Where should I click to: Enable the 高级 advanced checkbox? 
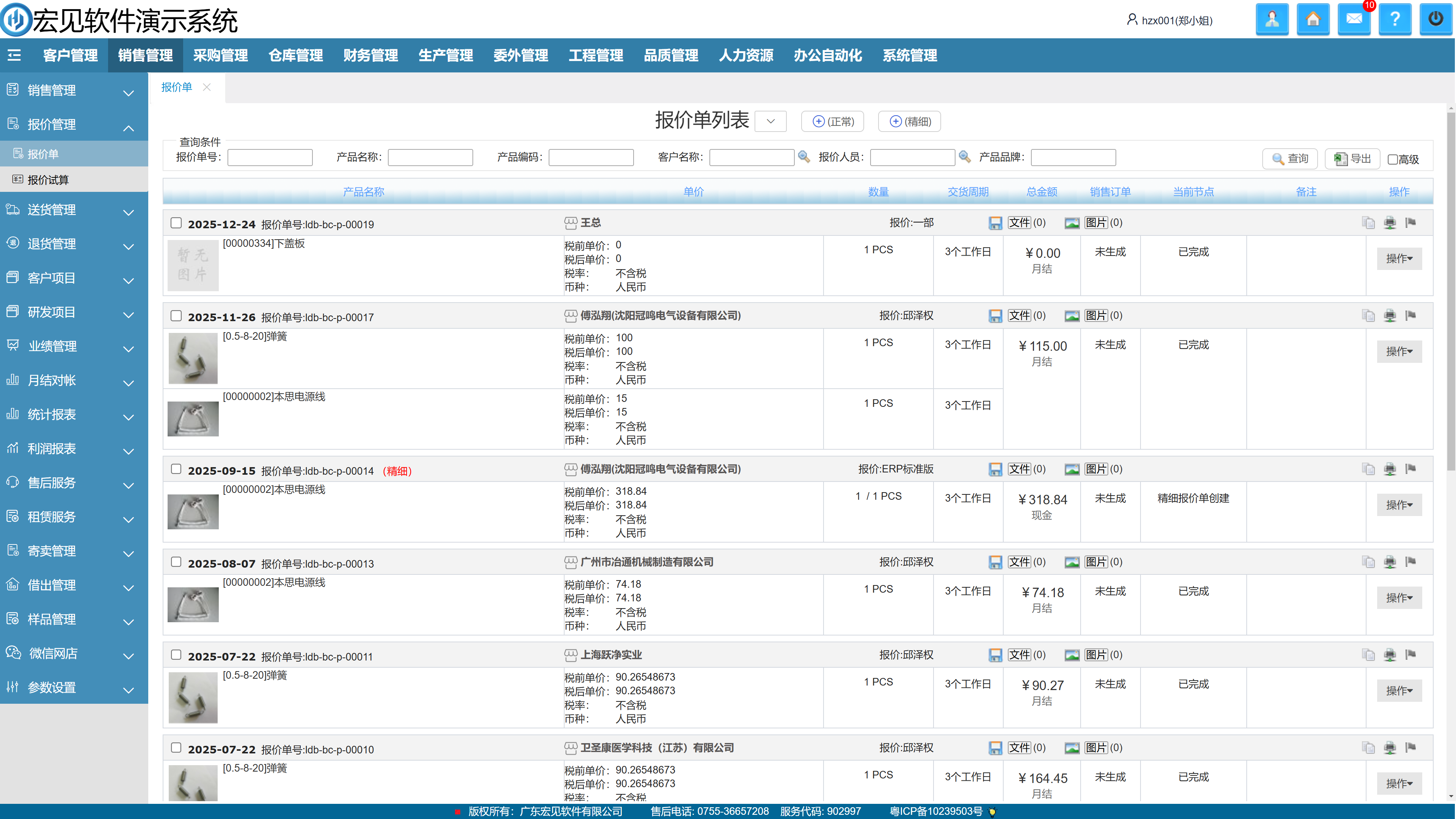tap(1393, 159)
